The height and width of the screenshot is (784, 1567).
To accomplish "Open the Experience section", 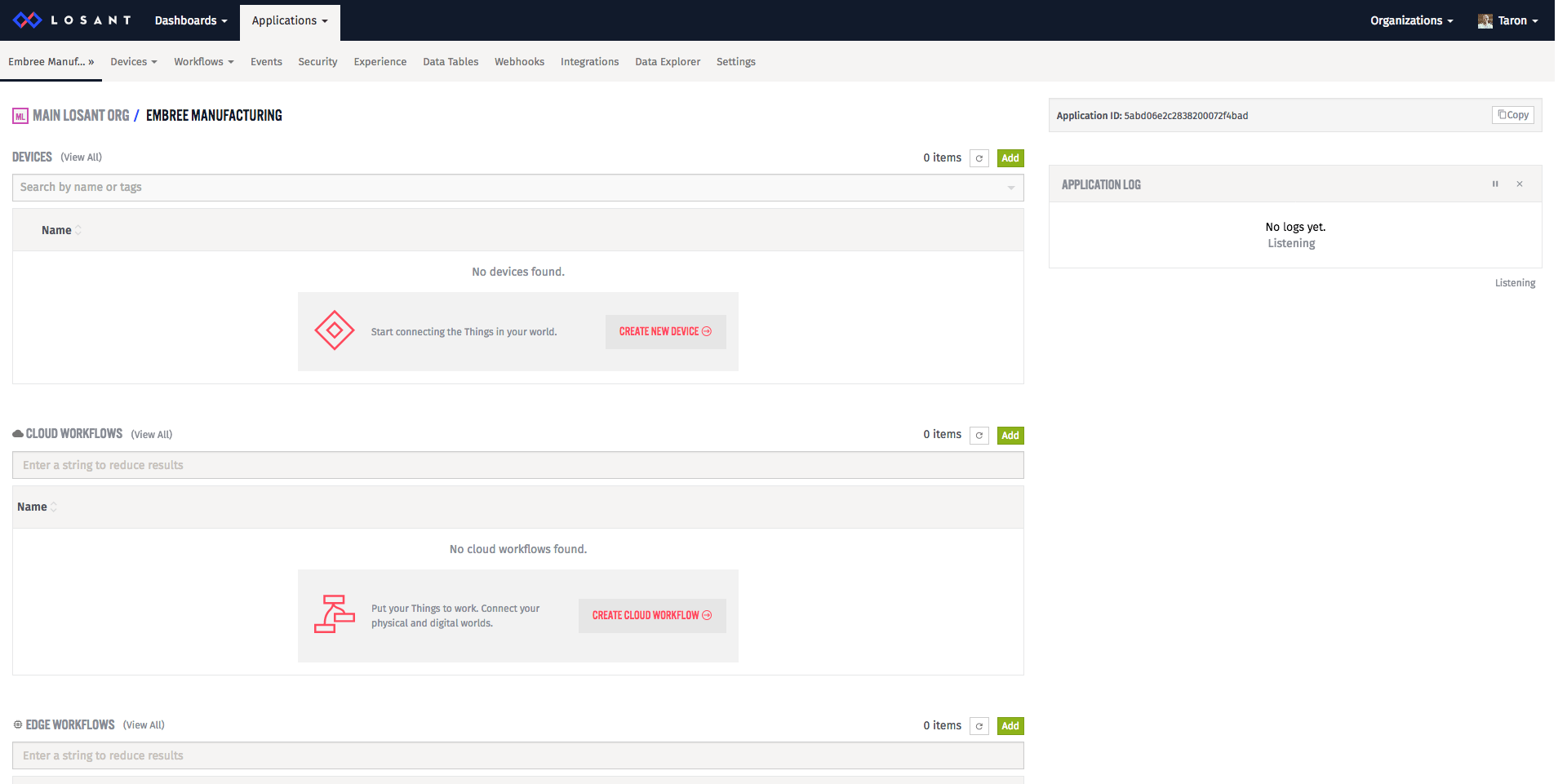I will [380, 61].
